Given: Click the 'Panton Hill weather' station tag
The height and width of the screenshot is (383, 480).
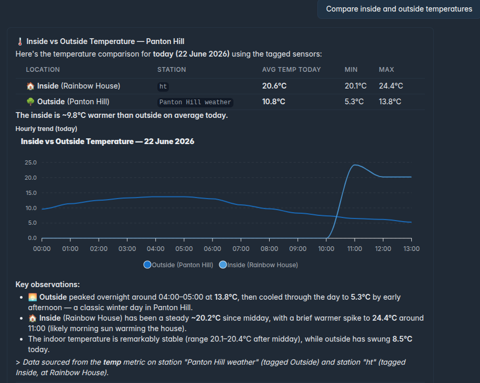Looking at the screenshot, I should click(195, 102).
